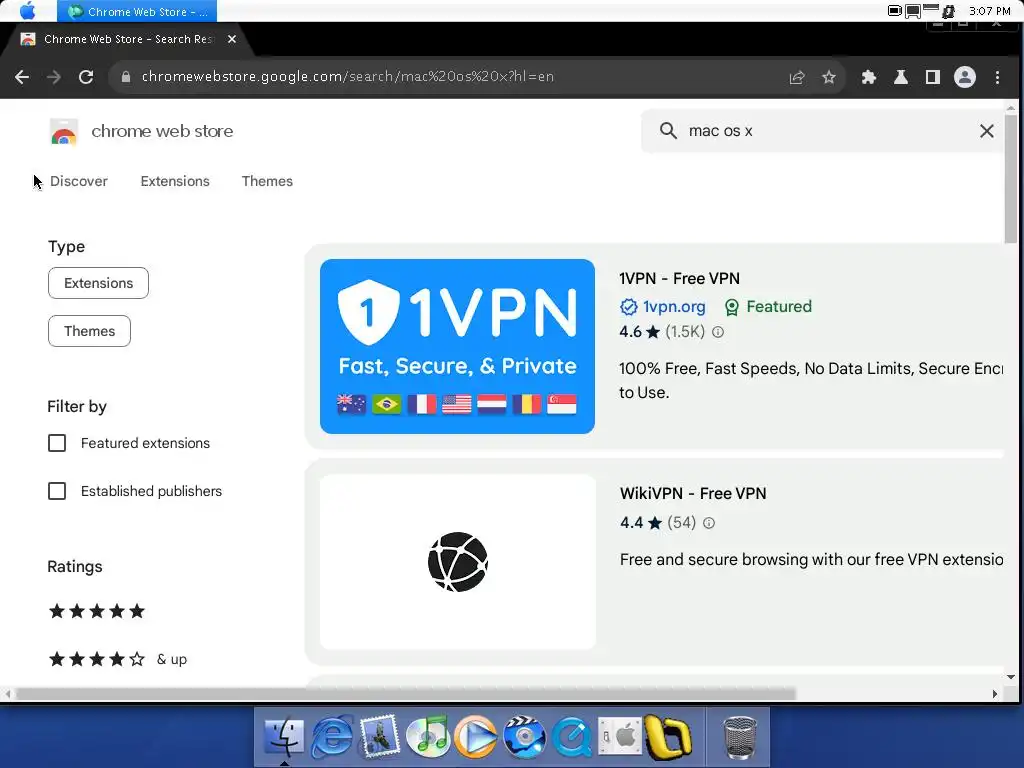
Task: Launch iMovie from the dock
Action: pyautogui.click(x=524, y=737)
